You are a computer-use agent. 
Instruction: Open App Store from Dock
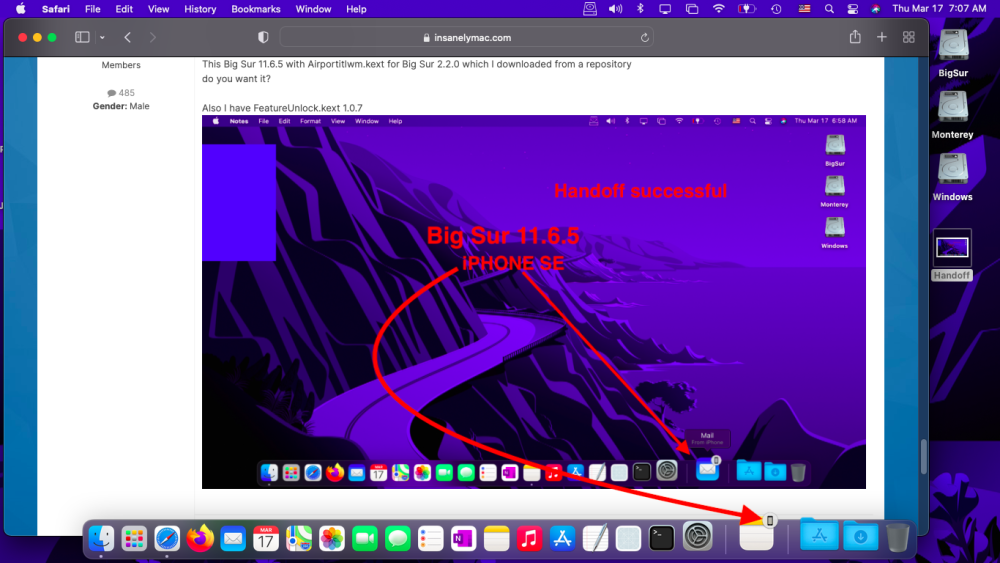tap(562, 538)
